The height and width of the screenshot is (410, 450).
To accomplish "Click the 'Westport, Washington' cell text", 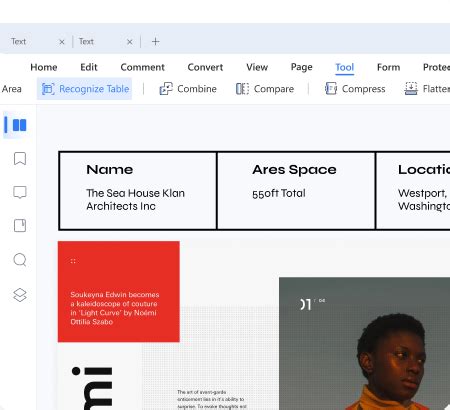I will pyautogui.click(x=424, y=200).
